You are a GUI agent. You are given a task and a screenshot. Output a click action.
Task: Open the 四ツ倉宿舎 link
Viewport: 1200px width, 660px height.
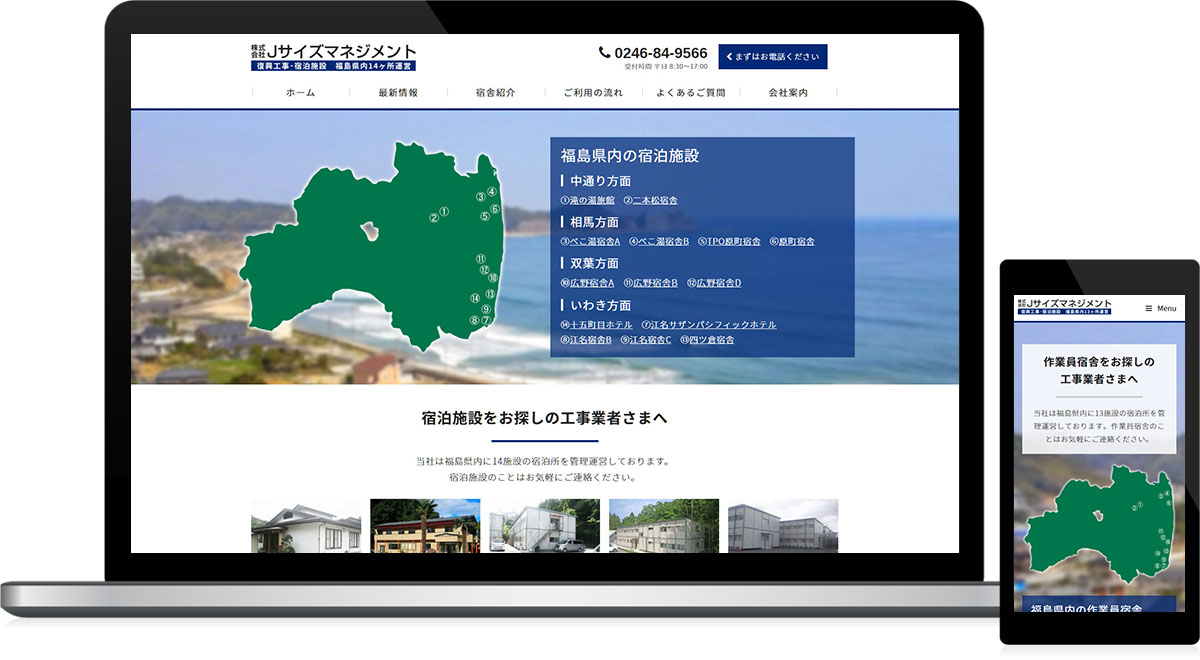pos(709,340)
